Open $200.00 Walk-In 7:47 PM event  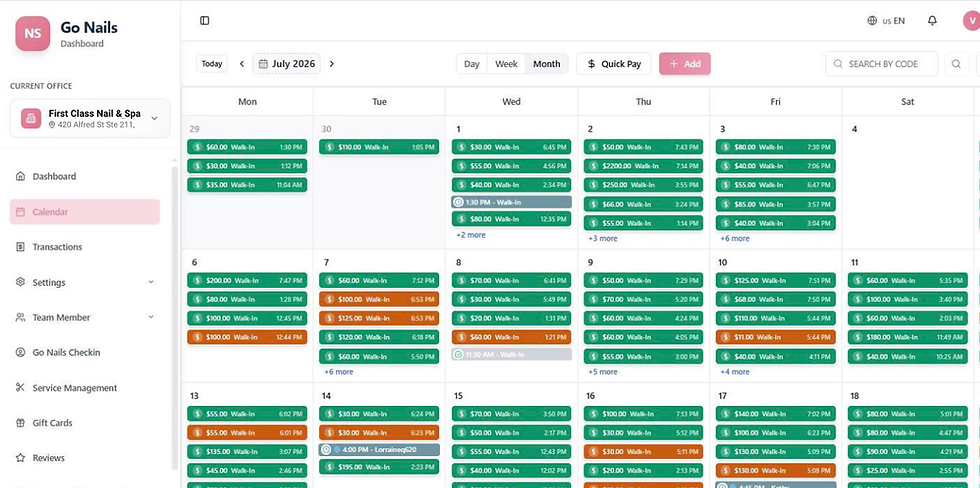pos(247,281)
